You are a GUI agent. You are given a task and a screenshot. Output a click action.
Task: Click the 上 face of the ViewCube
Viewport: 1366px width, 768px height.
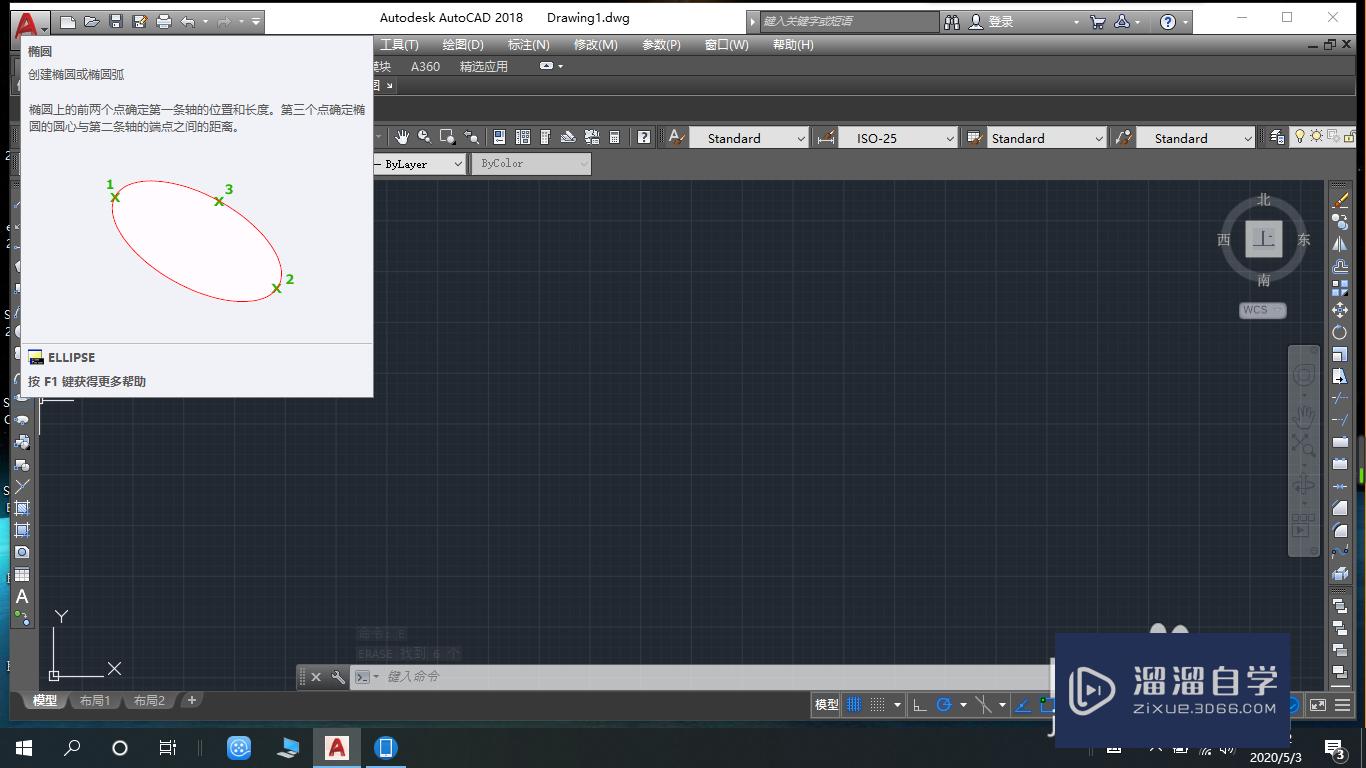click(x=1264, y=239)
